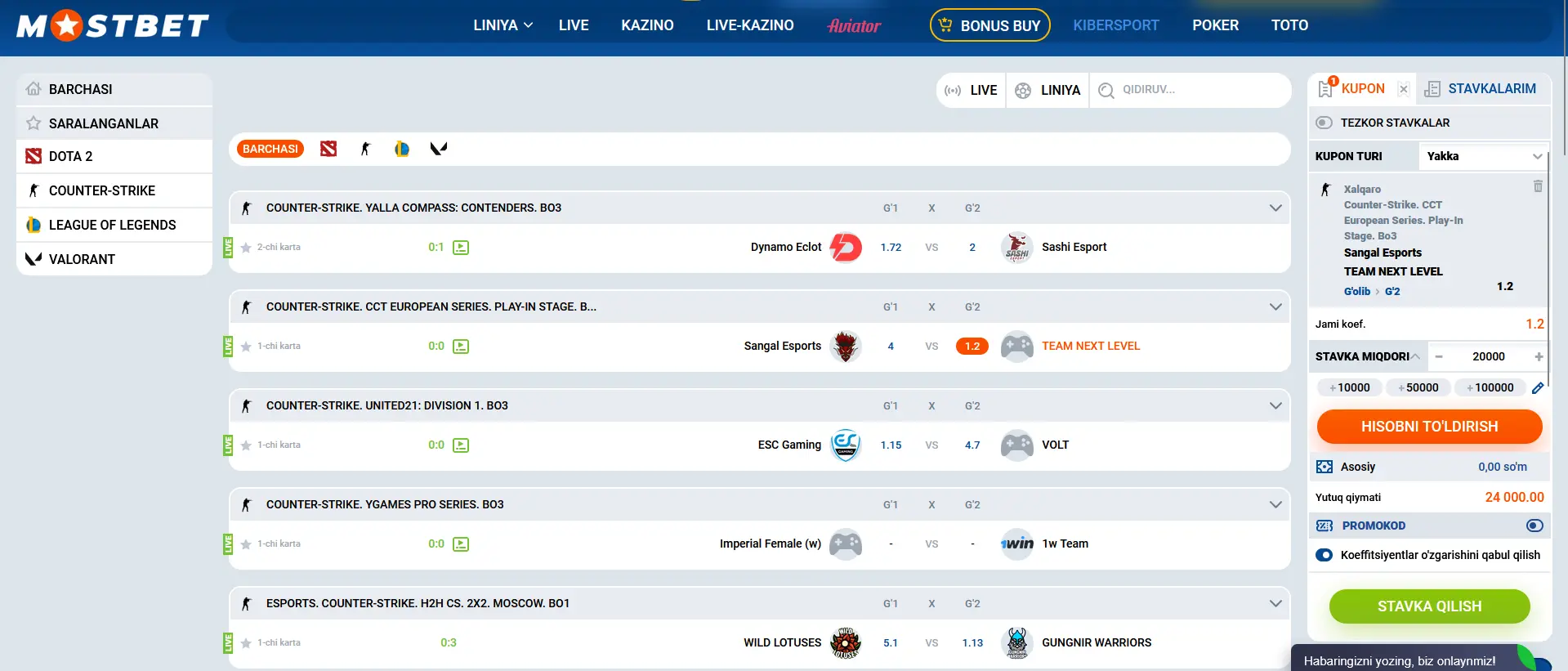Click the stake amount input field

[x=1489, y=356]
